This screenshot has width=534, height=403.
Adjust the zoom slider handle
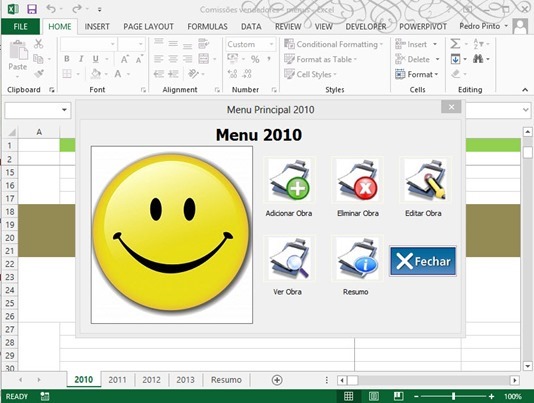(x=453, y=396)
